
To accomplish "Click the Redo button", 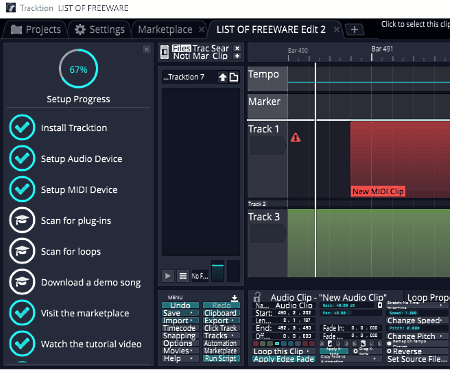I will [x=221, y=305].
